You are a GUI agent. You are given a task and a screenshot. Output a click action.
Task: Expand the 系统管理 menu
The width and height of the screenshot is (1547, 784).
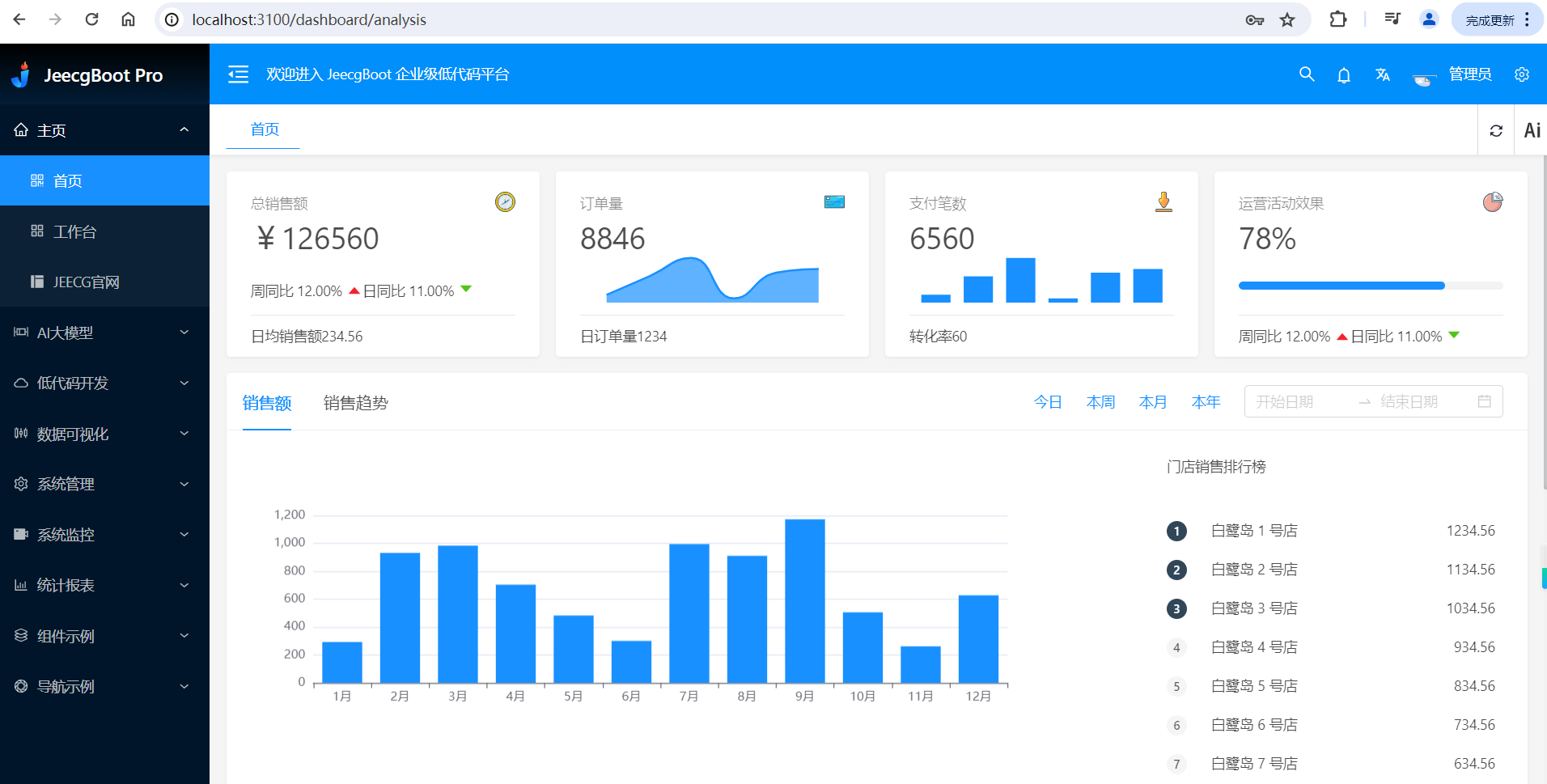pos(104,485)
